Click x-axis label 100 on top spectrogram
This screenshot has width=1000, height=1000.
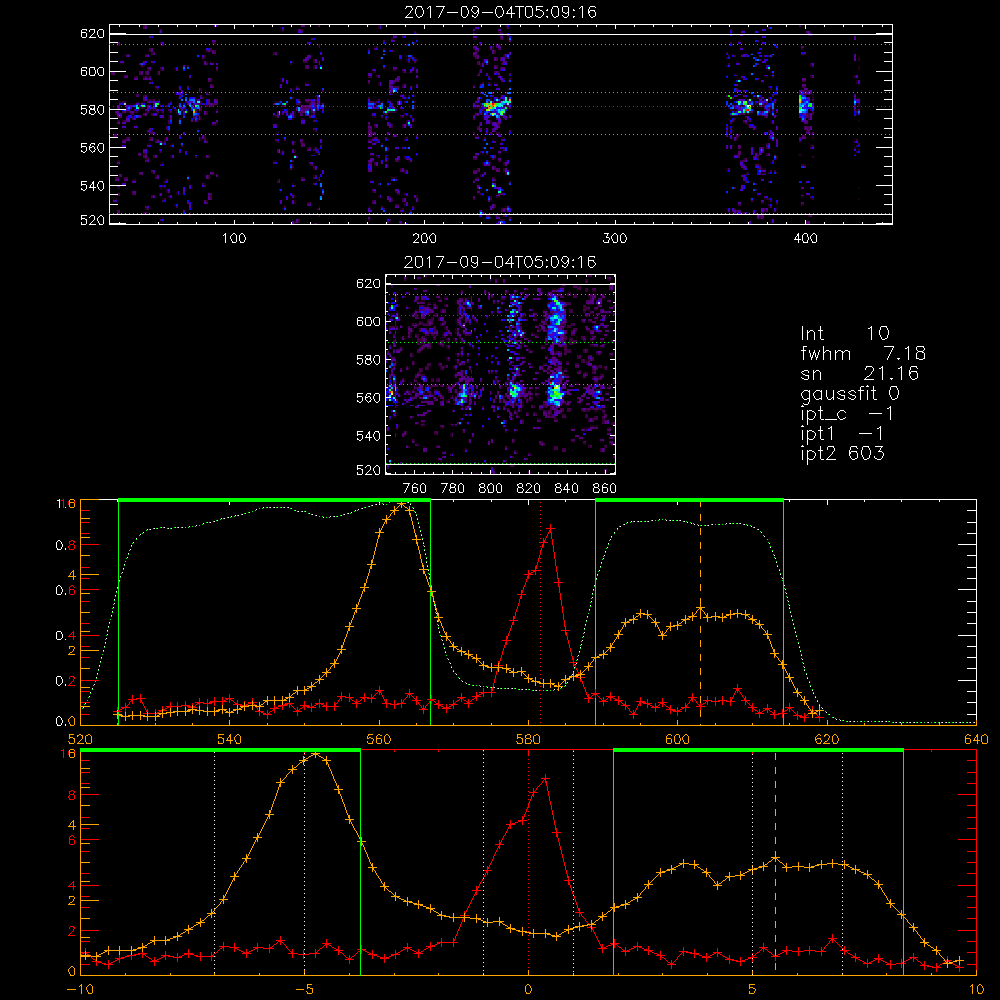coord(234,239)
